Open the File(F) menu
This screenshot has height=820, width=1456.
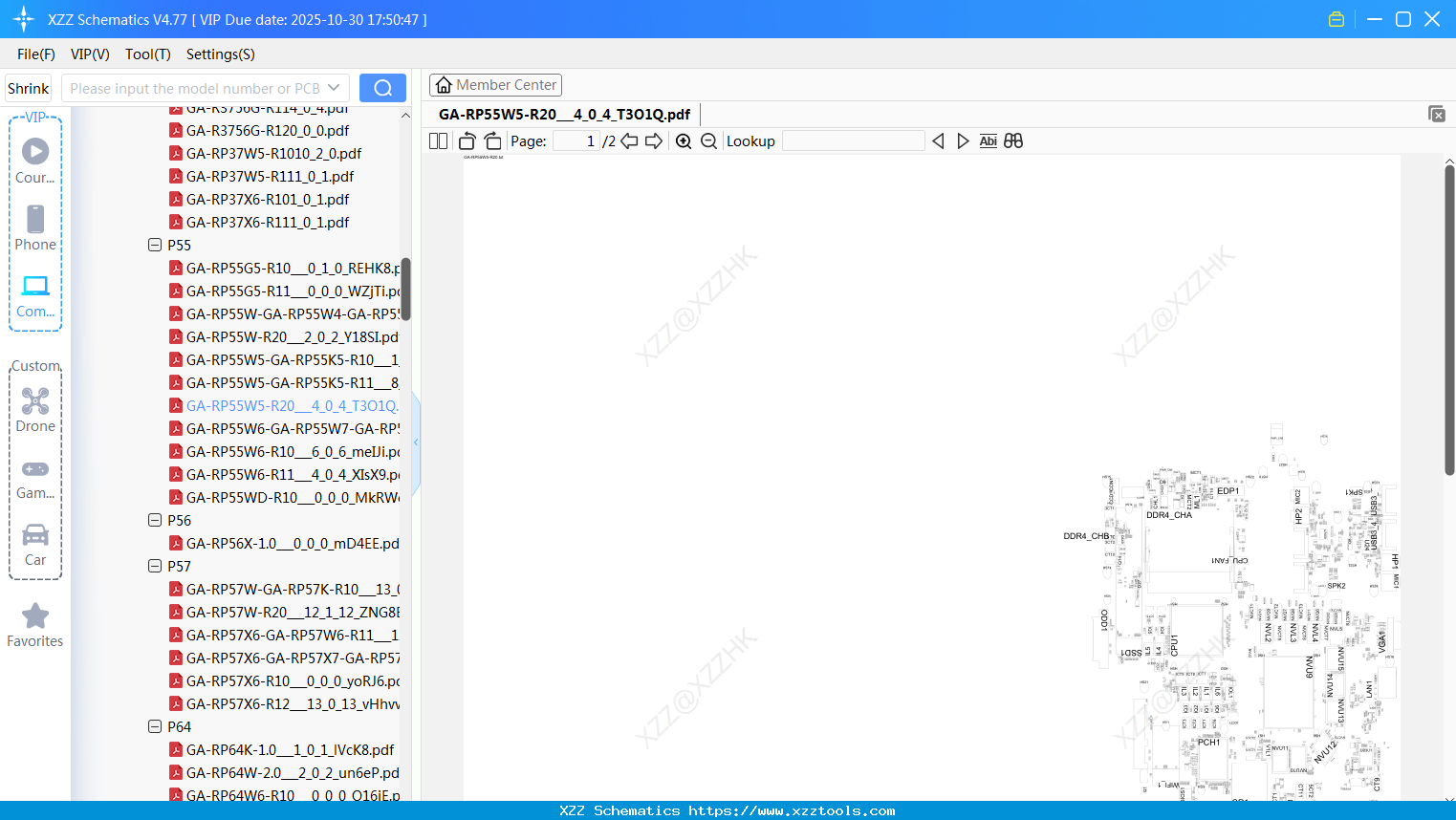pos(36,54)
